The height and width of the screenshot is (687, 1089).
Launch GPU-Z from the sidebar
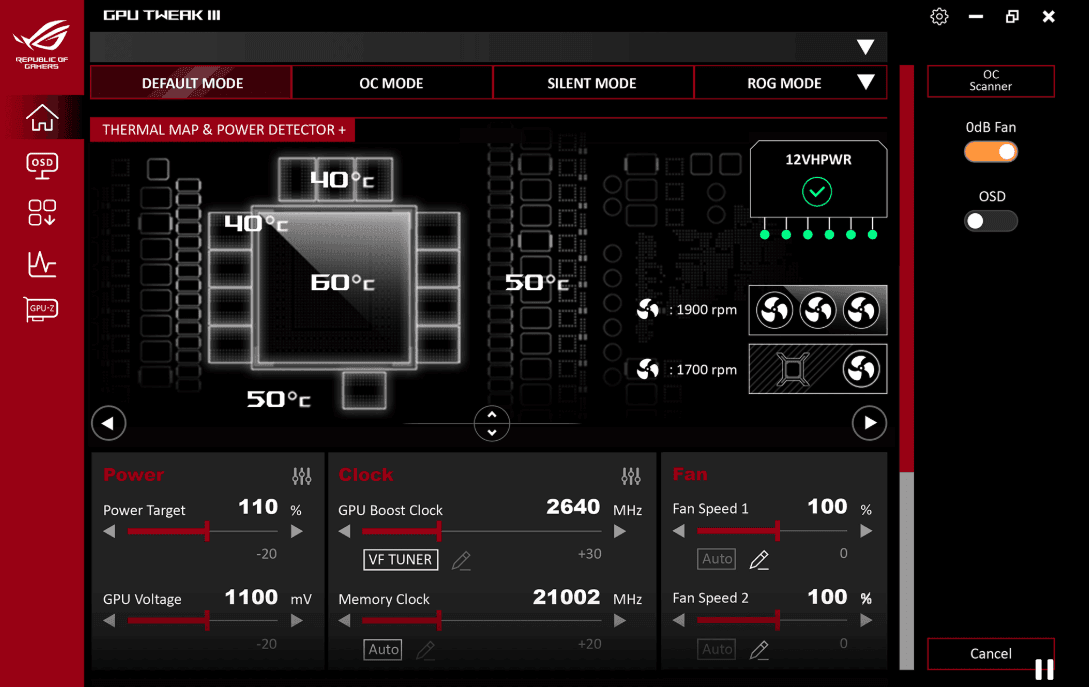click(42, 309)
